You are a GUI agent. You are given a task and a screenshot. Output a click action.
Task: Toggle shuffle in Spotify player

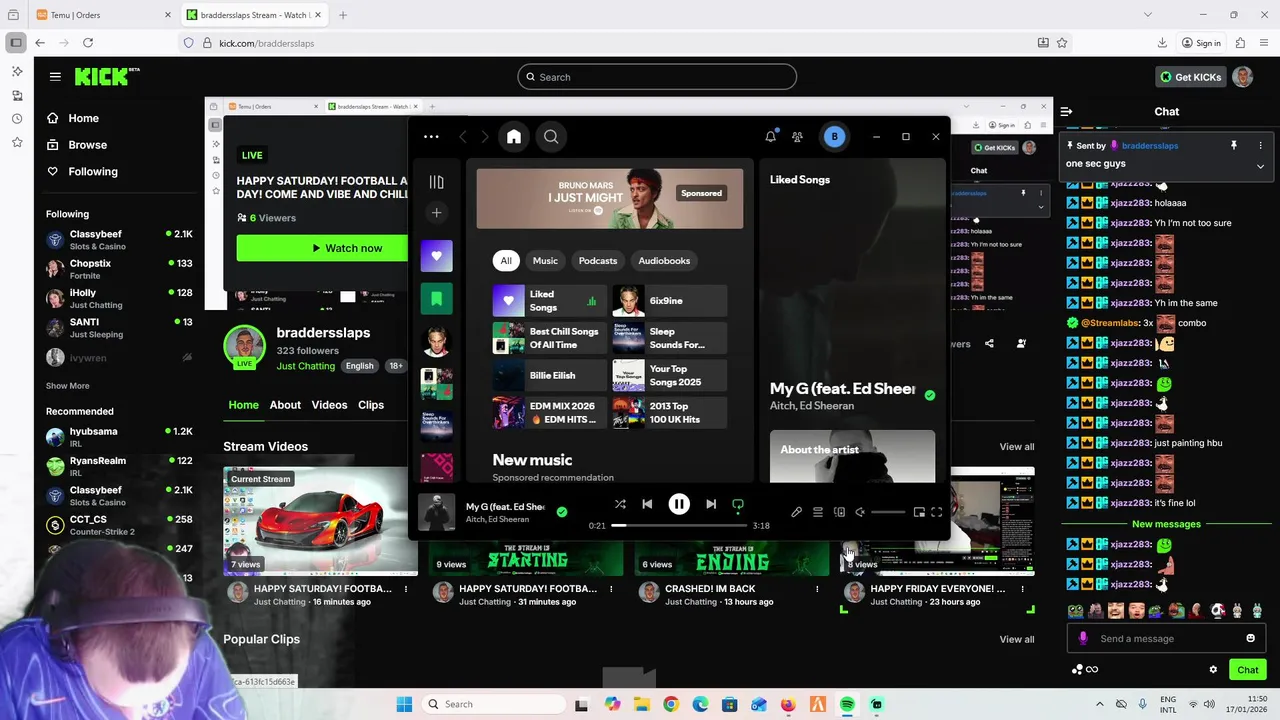pos(620,505)
